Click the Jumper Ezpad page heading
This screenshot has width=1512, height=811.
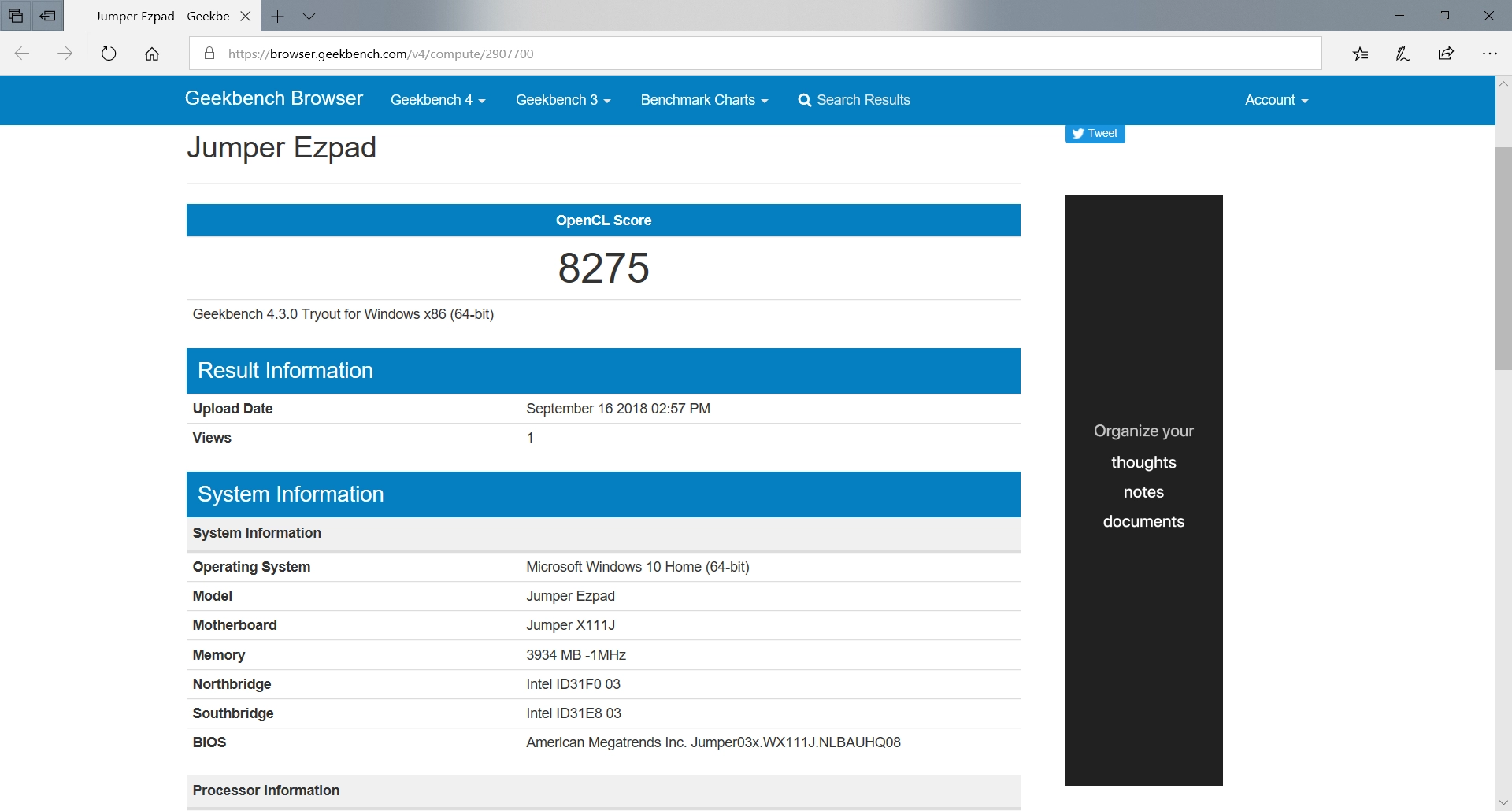(281, 148)
